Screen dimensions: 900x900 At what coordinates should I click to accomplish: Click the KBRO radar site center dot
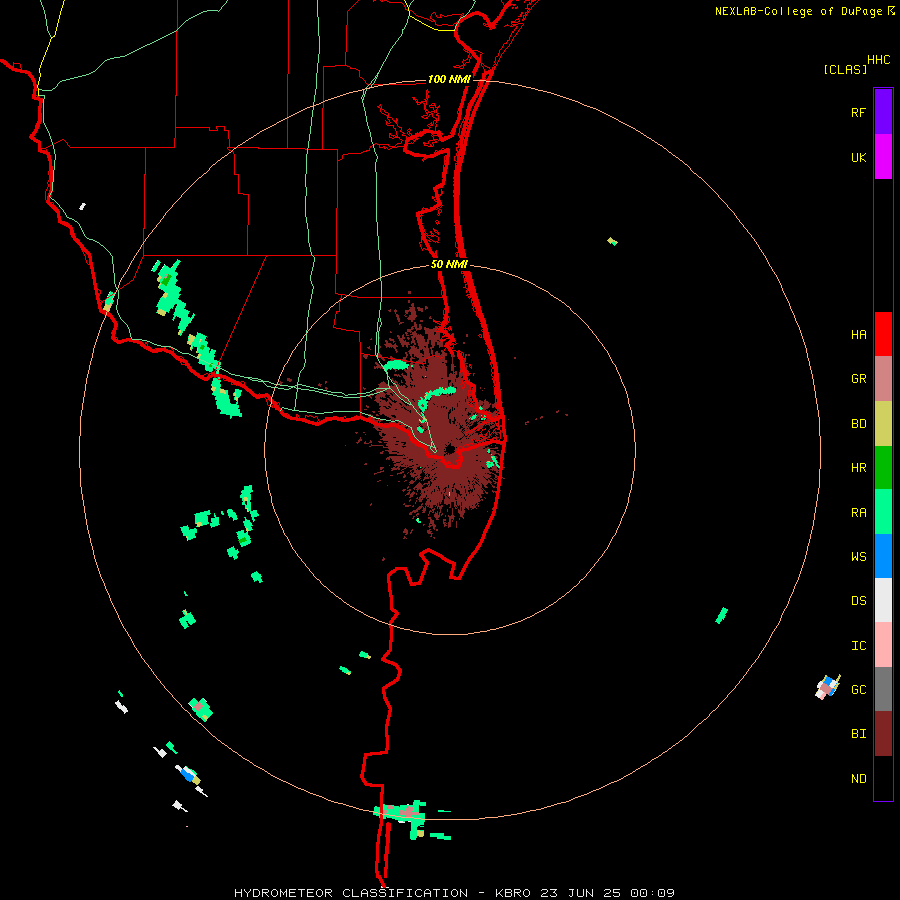coord(450,449)
